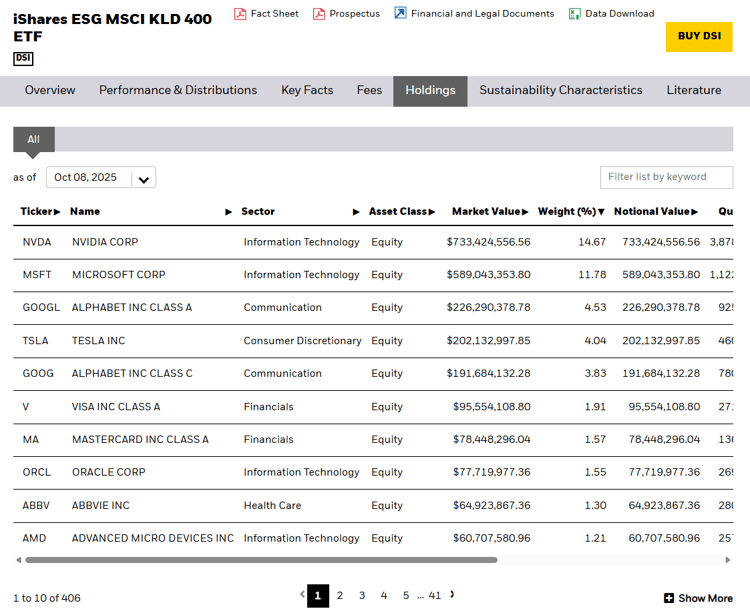
Task: Click Microsoft weight value 11.78
Action: coord(592,275)
